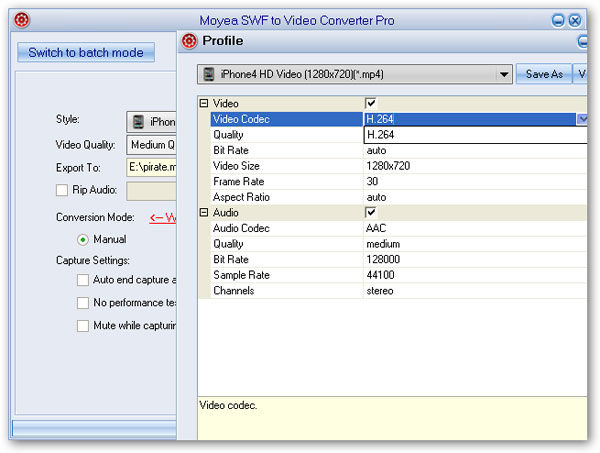Viewport: 600px width, 453px height.
Task: Select the Channels property label
Action: [233, 291]
